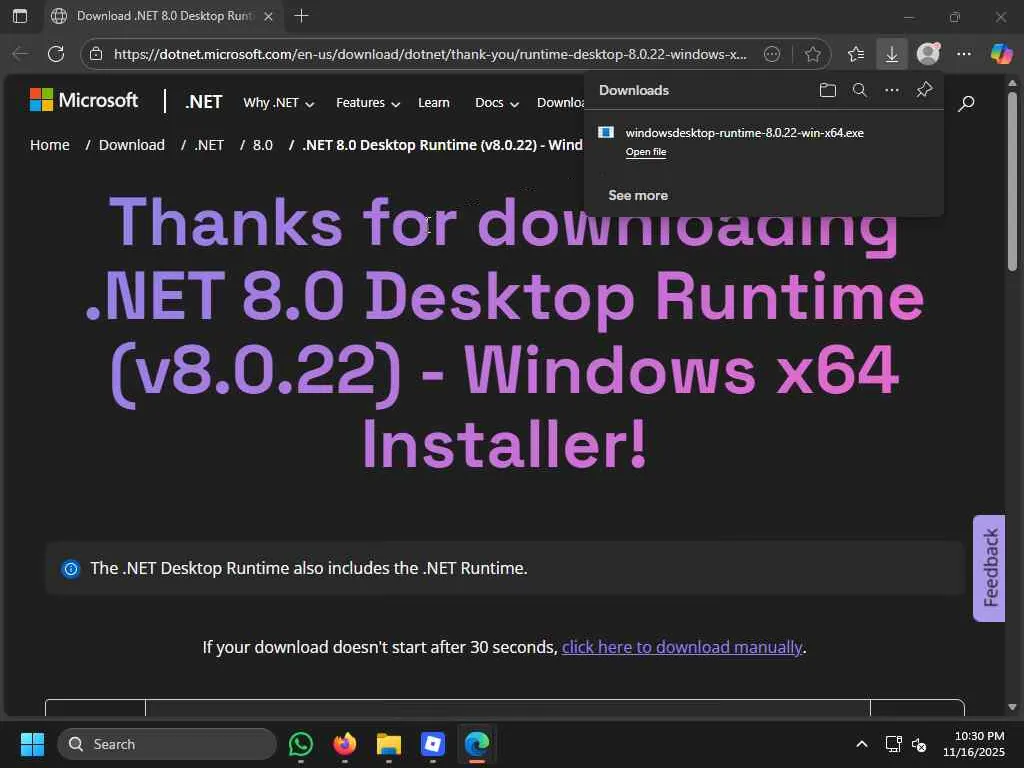This screenshot has width=1024, height=768.
Task: Go to the Home breadcrumb
Action: 50,145
